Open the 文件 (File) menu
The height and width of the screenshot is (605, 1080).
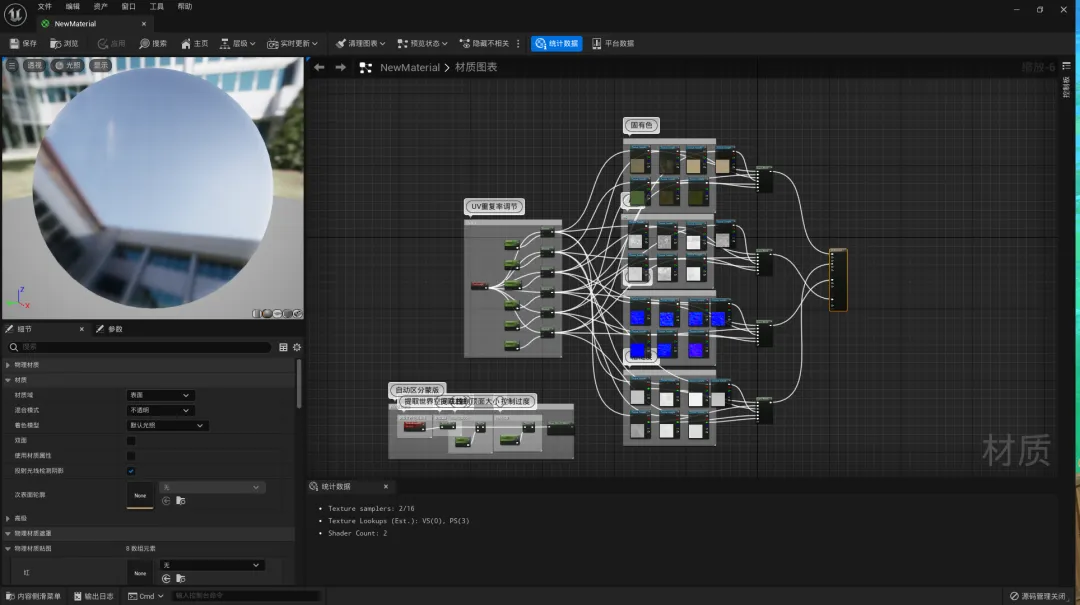(44, 7)
